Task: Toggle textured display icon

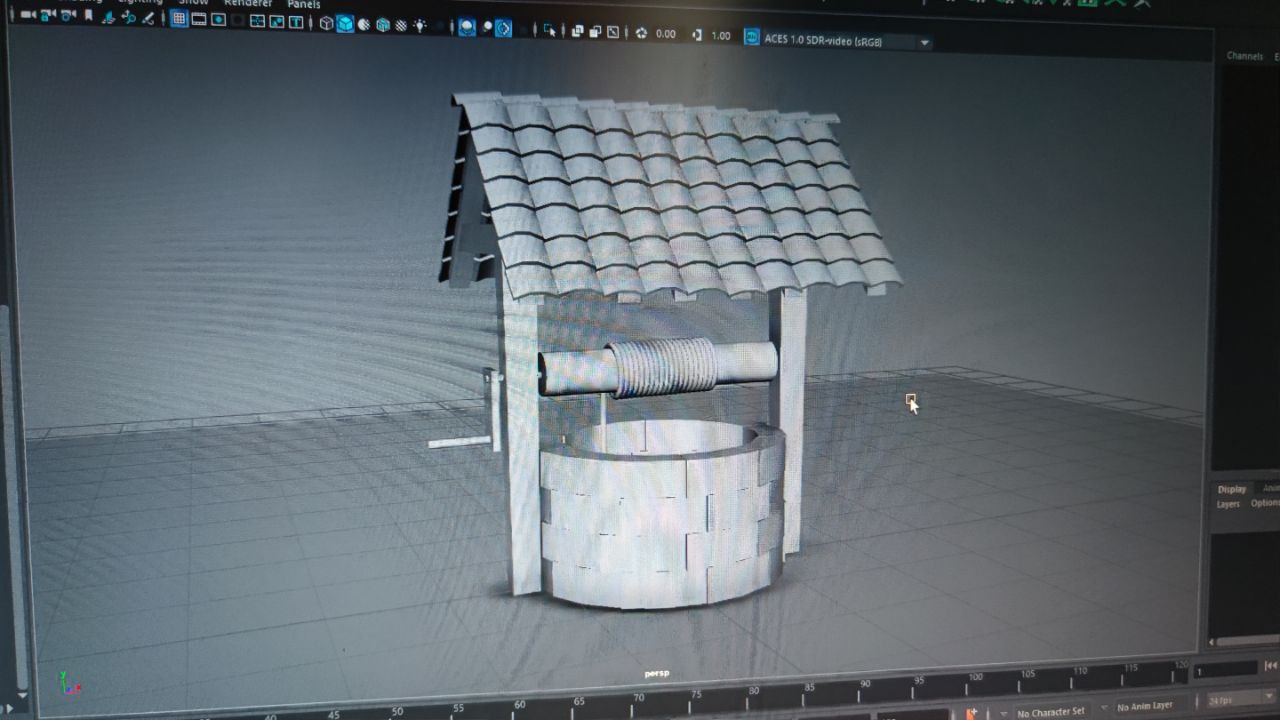Action: pyautogui.click(x=401, y=25)
